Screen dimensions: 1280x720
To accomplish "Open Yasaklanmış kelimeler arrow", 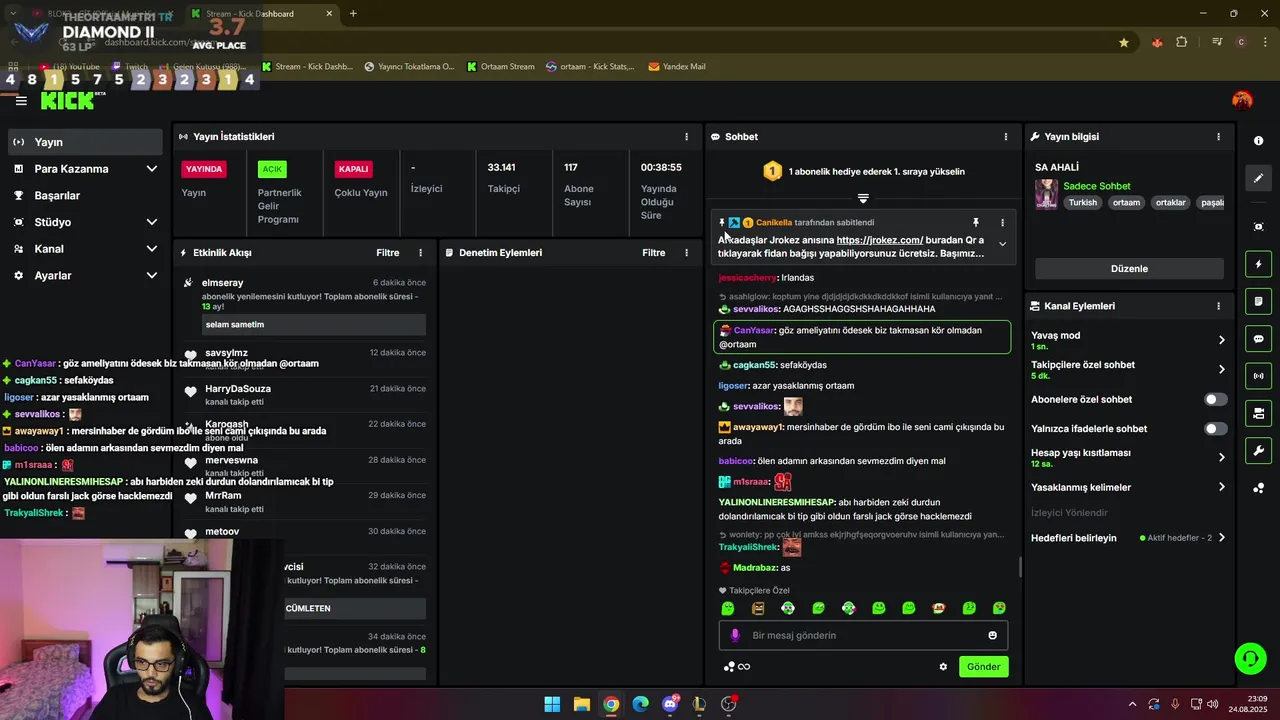I will click(x=1221, y=487).
